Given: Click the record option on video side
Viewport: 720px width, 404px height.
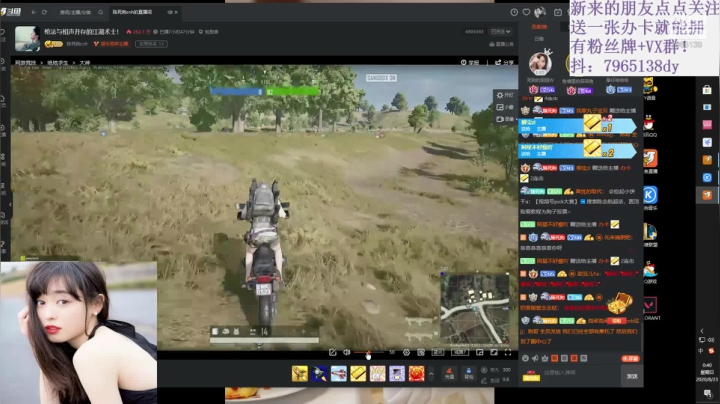Looking at the screenshot, I should coord(505,119).
